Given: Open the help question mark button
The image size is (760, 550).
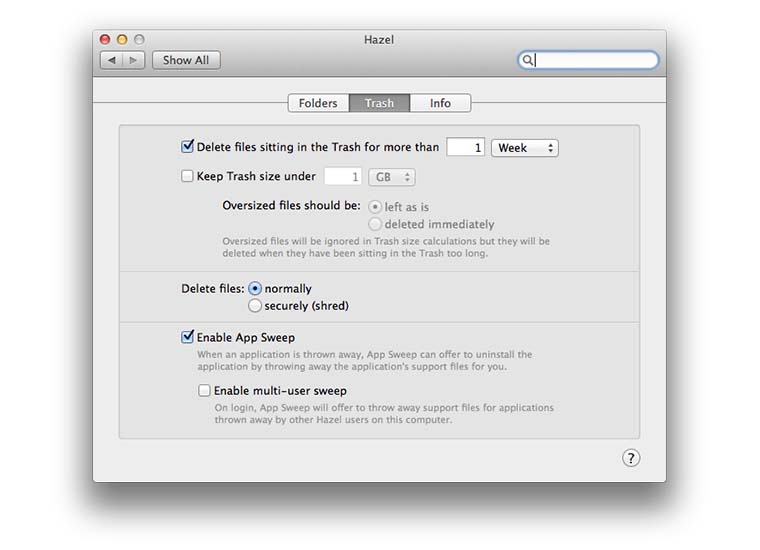Looking at the screenshot, I should click(x=631, y=458).
